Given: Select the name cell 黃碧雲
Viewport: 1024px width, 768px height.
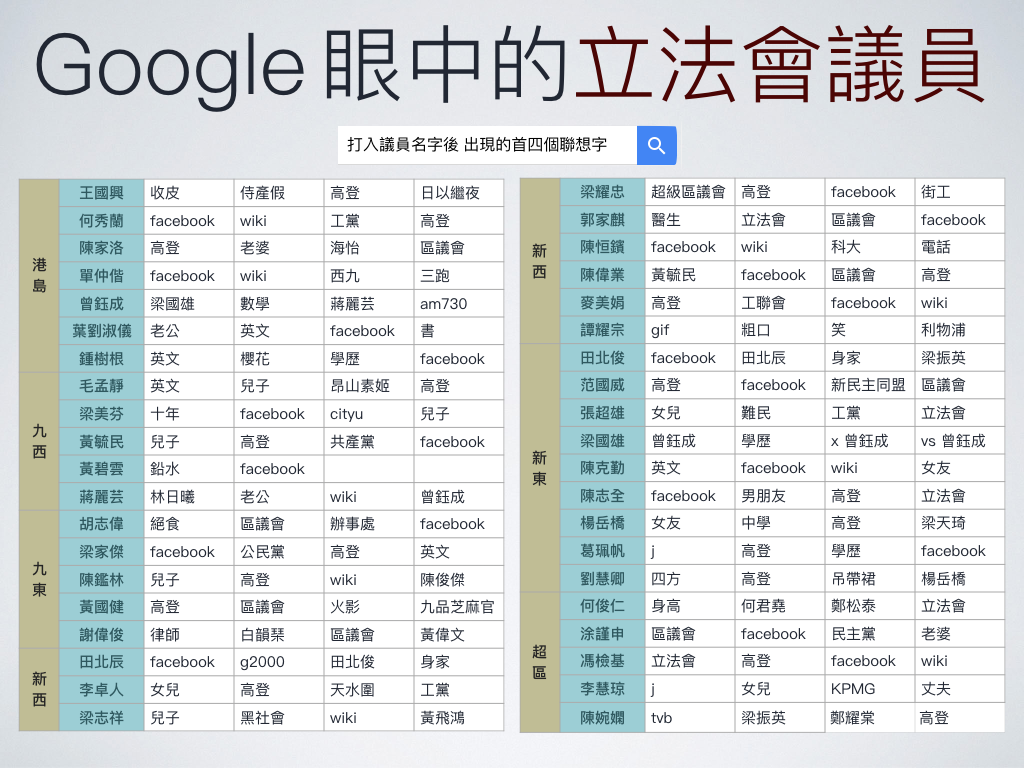Looking at the screenshot, I should tap(101, 469).
